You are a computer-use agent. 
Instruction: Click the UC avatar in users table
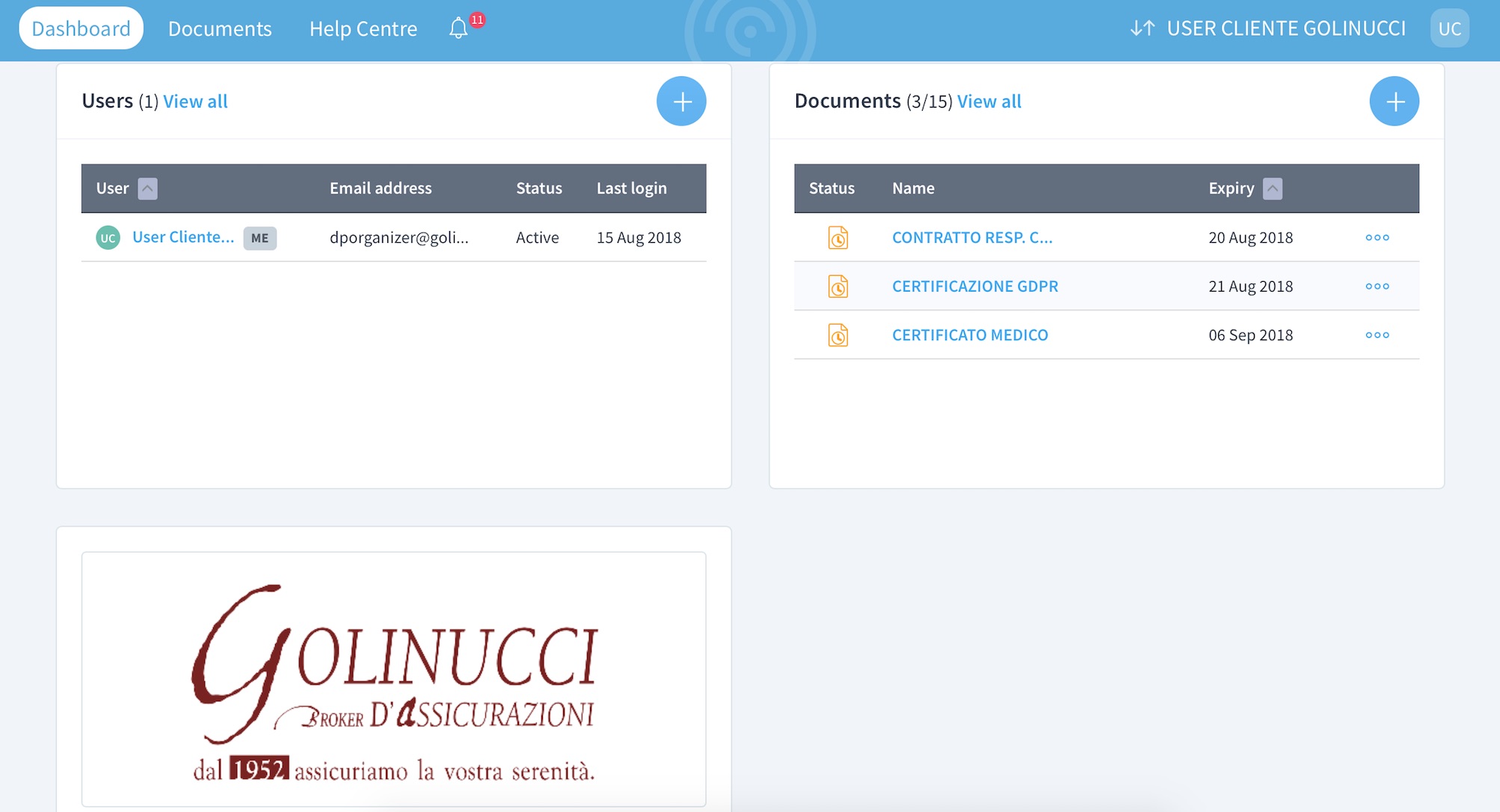point(108,238)
